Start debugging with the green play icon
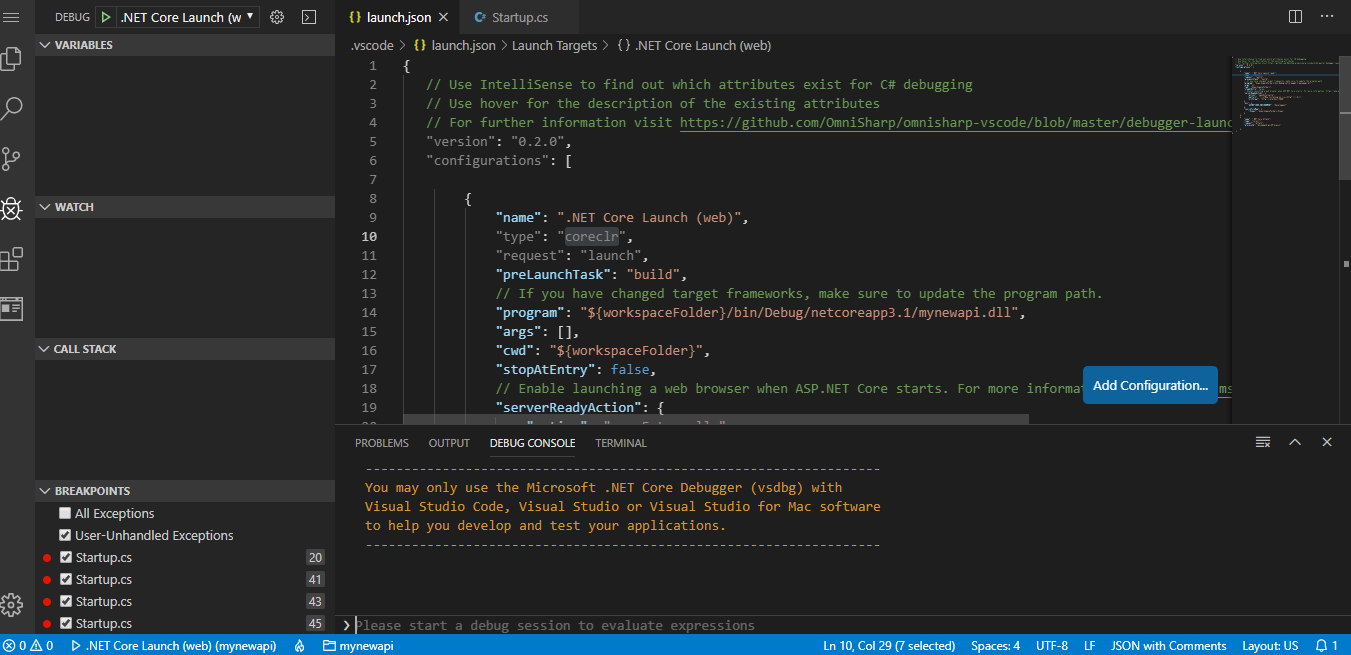This screenshot has height=655, width=1351. [105, 16]
